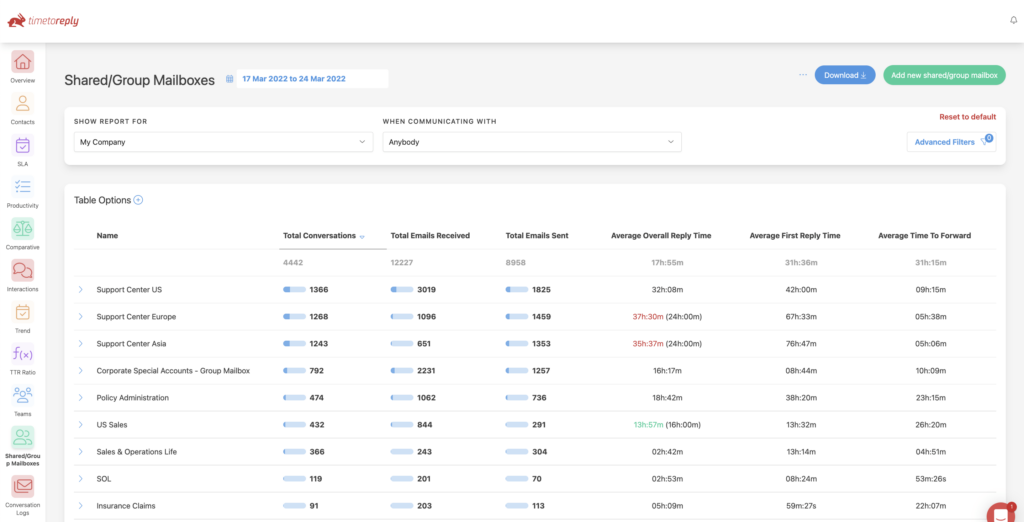Open the Comparative scales icon

(23, 229)
